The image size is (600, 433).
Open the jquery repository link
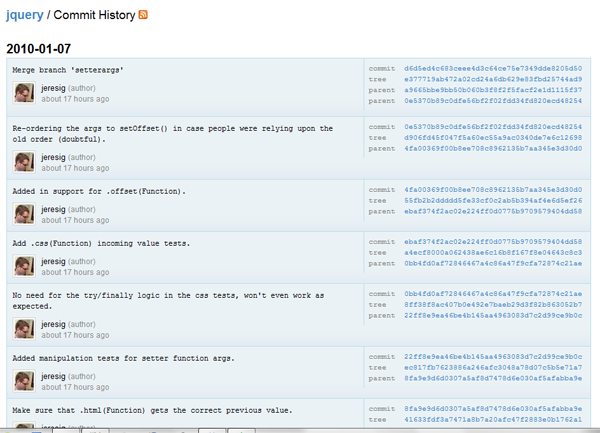pos(25,15)
